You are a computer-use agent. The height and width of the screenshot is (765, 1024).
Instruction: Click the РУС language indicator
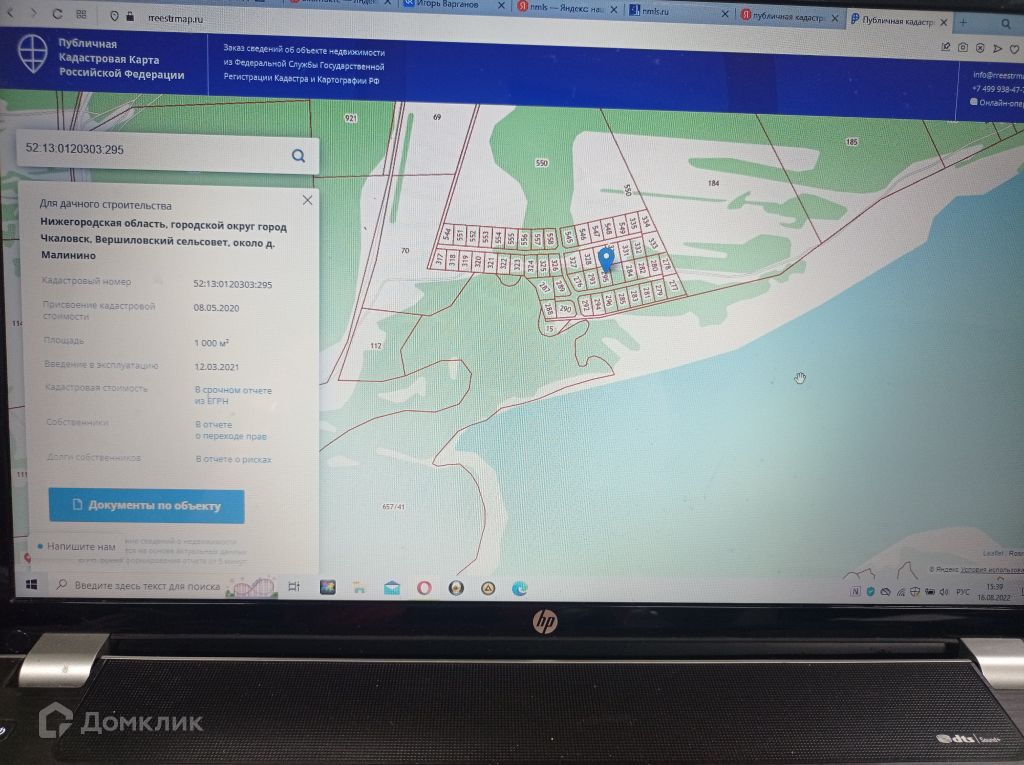(963, 592)
